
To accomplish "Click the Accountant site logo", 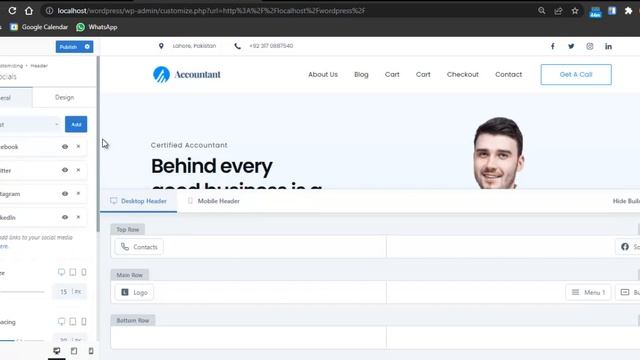I will pyautogui.click(x=187, y=74).
